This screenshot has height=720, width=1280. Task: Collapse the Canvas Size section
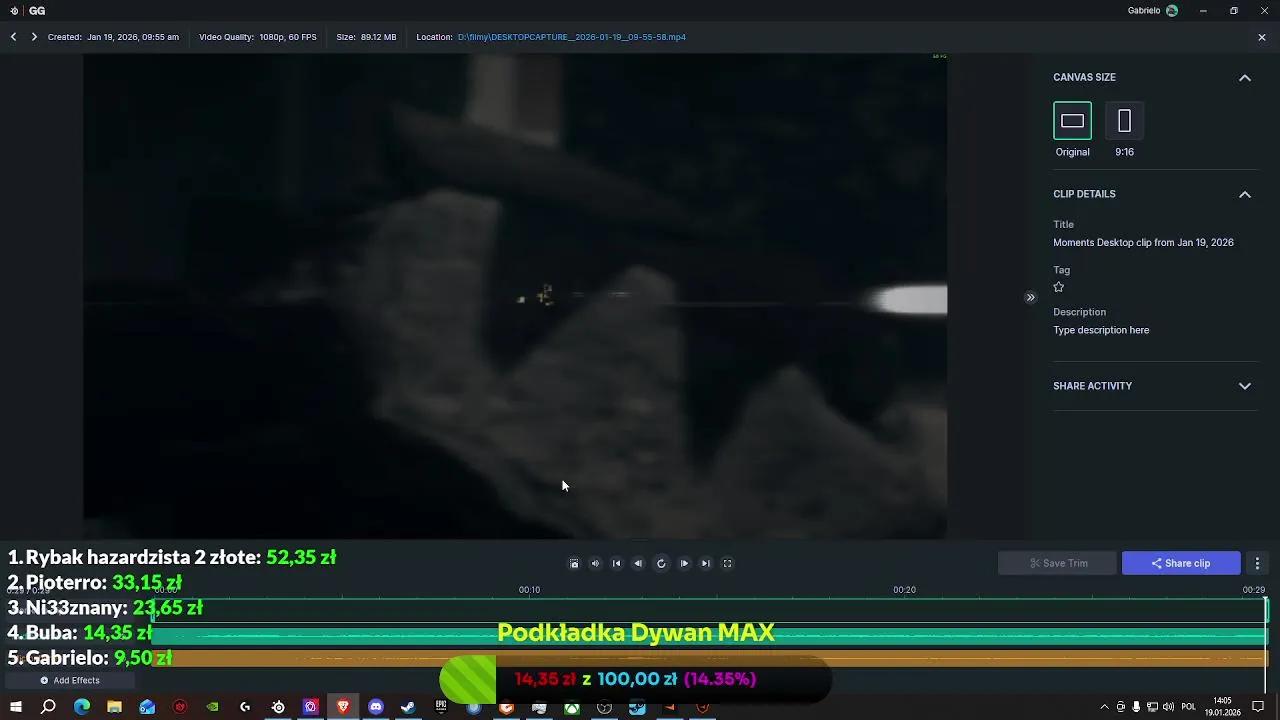(1245, 77)
